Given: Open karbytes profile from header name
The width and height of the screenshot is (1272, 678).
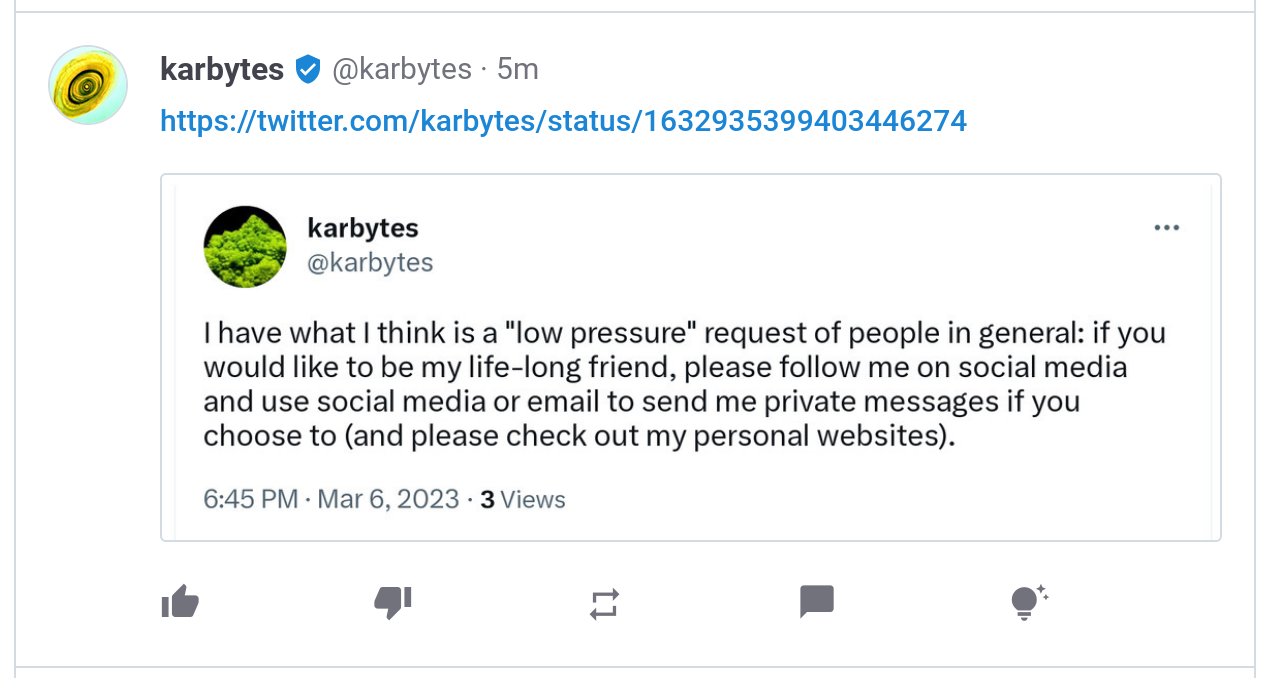Looking at the screenshot, I should click(222, 69).
